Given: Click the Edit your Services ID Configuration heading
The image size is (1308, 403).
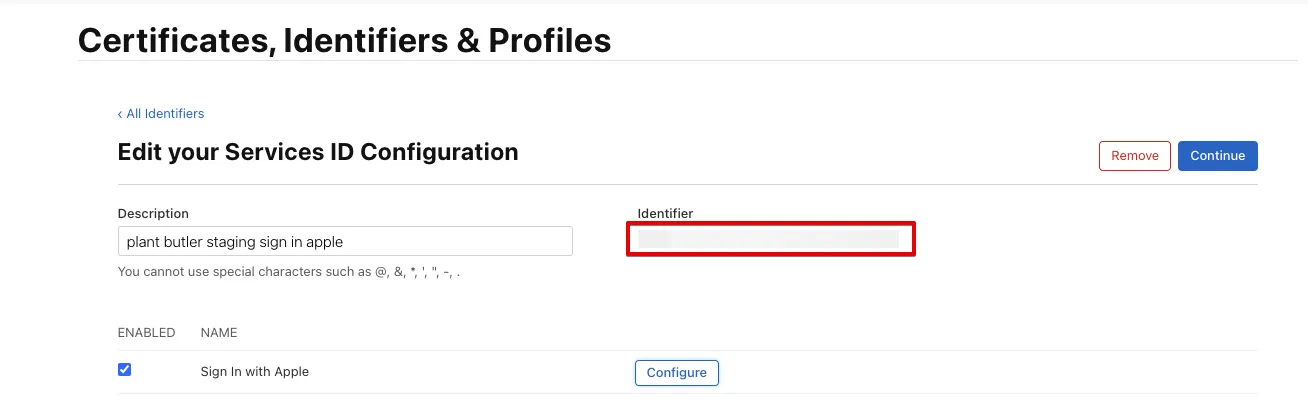Looking at the screenshot, I should pyautogui.click(x=318, y=152).
